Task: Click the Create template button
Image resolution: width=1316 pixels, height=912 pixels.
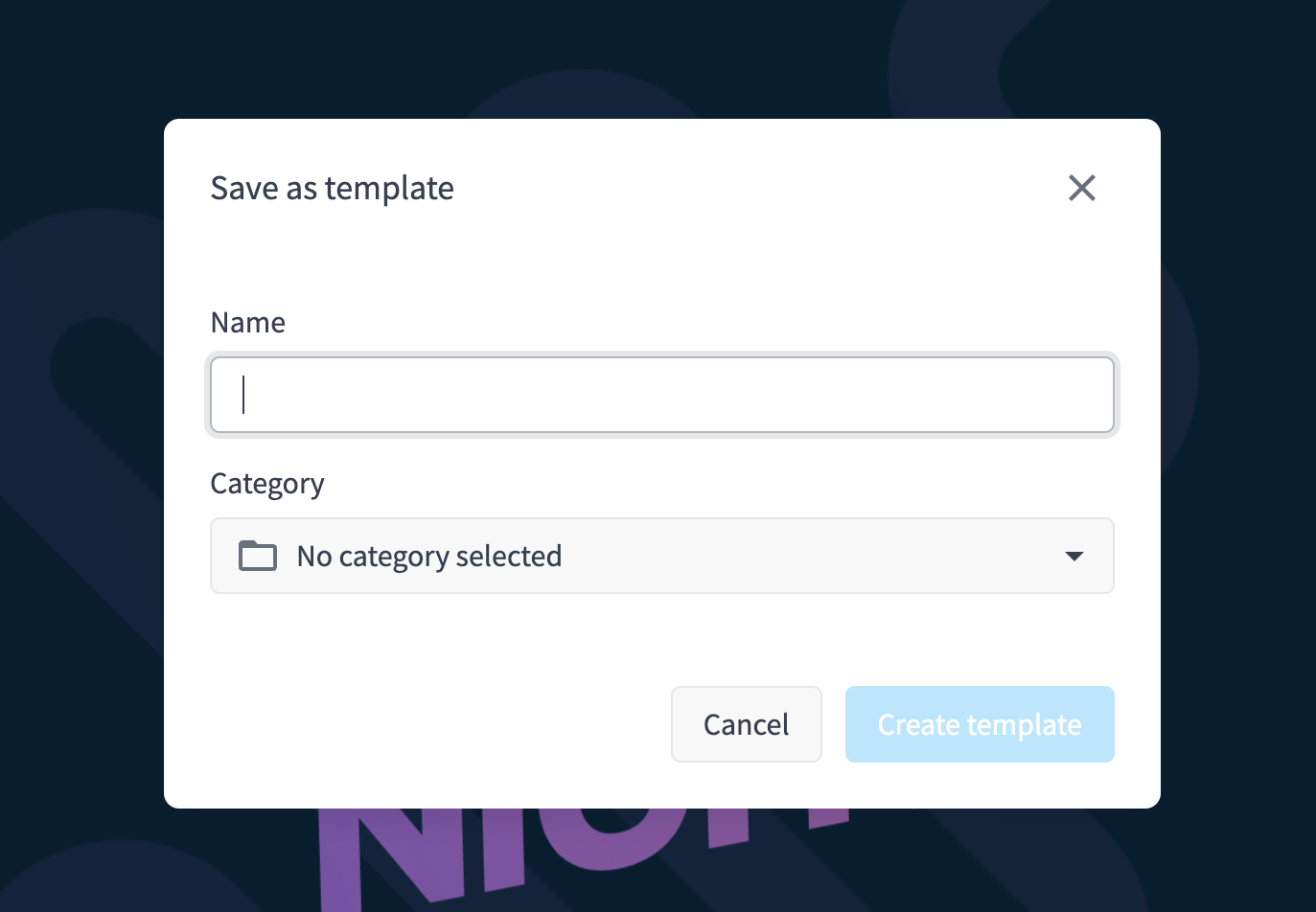Action: [x=980, y=724]
